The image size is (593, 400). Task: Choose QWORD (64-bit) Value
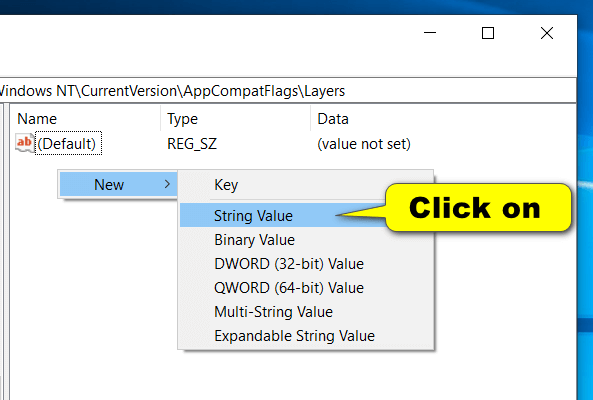click(x=289, y=288)
